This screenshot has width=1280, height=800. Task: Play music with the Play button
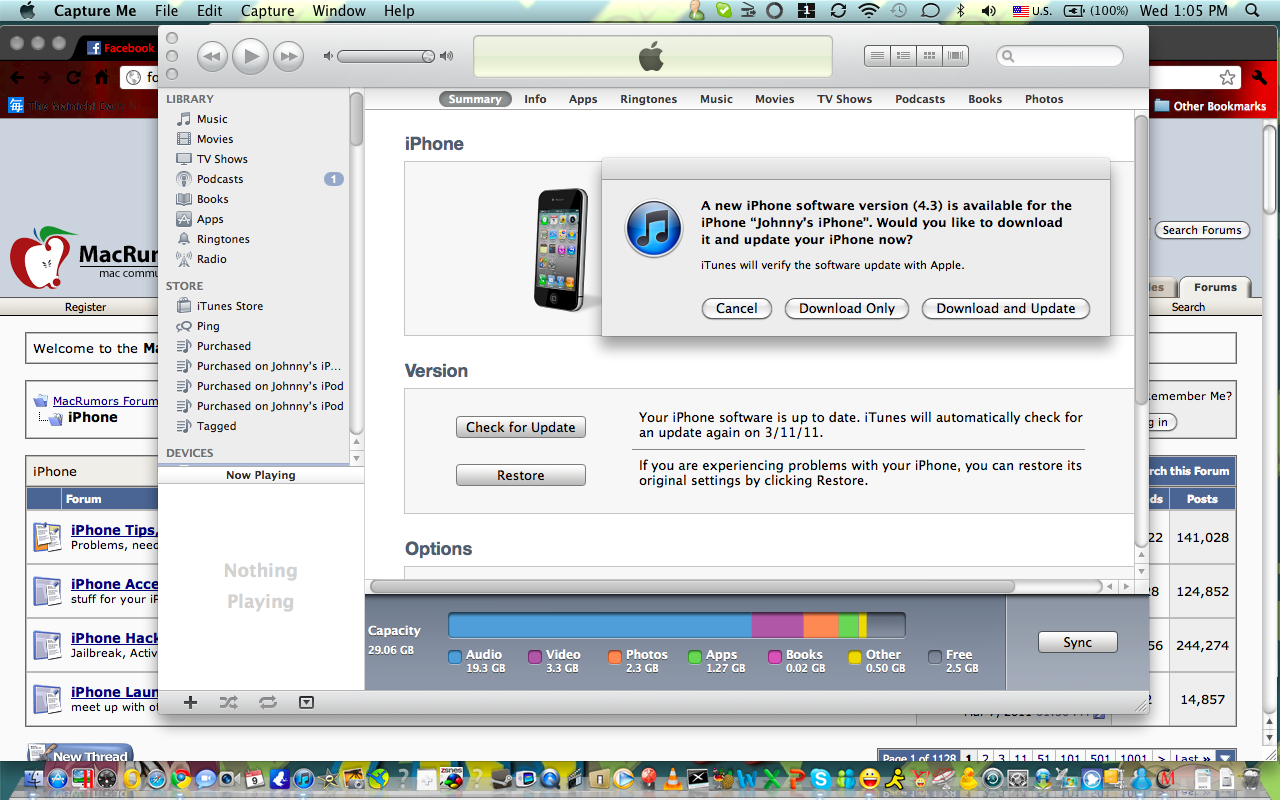coord(250,56)
